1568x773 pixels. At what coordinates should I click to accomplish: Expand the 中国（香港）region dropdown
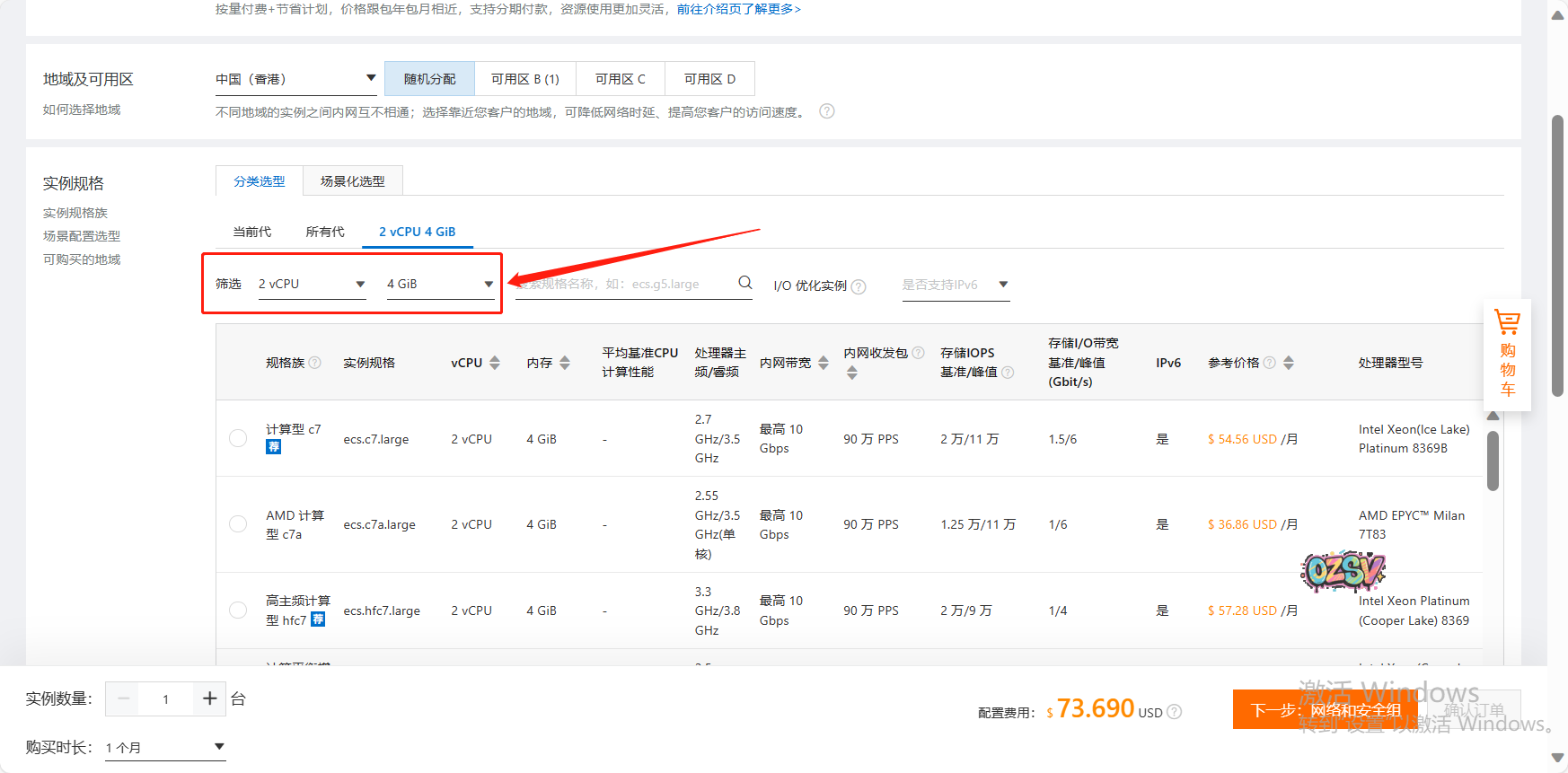click(295, 79)
